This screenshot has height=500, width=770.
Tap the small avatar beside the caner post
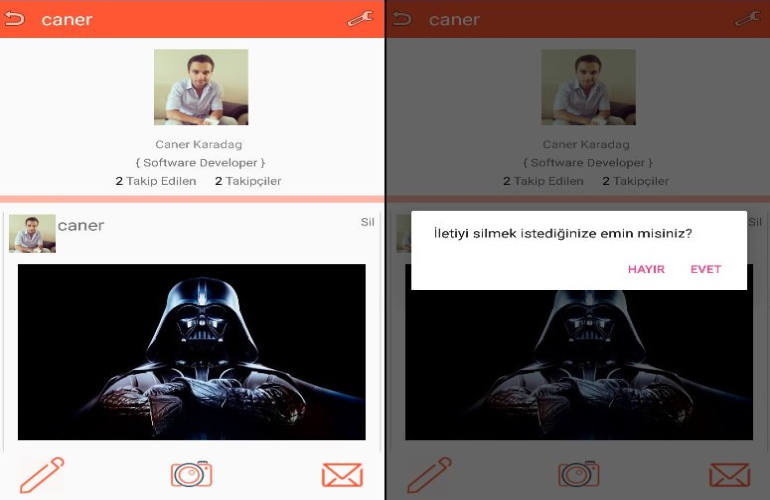(32, 233)
